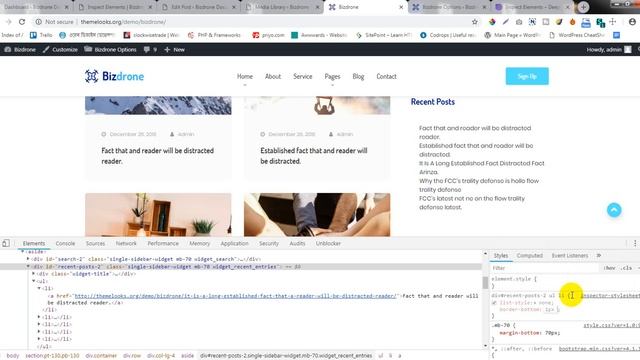Show more Styles pane tabs with chevron
The image size is (640, 360).
coord(599,256)
